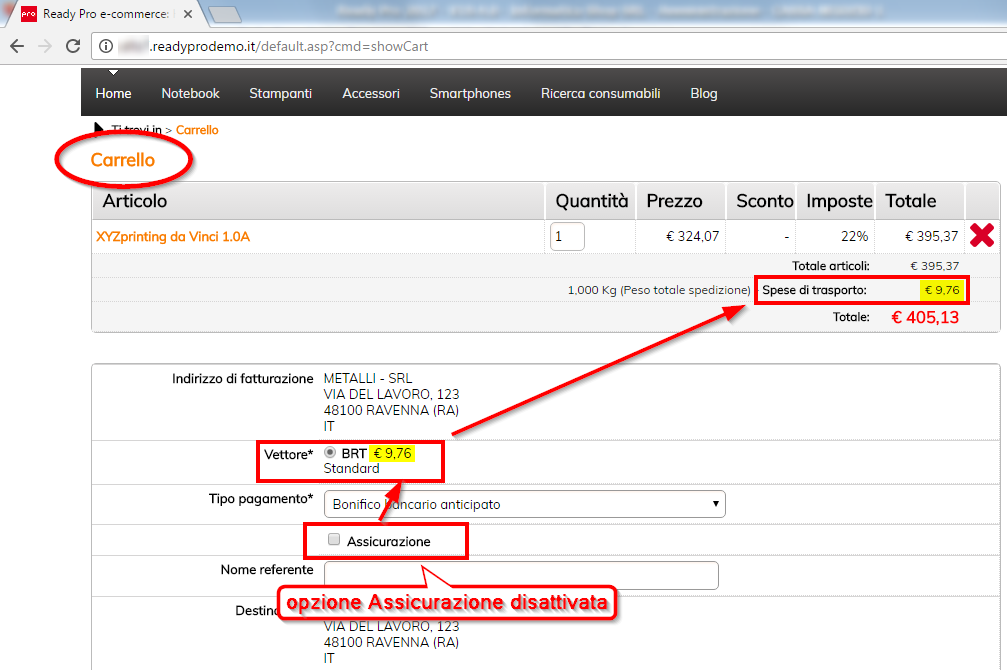This screenshot has width=1007, height=670.
Task: Go to Accessori category
Action: (x=371, y=94)
